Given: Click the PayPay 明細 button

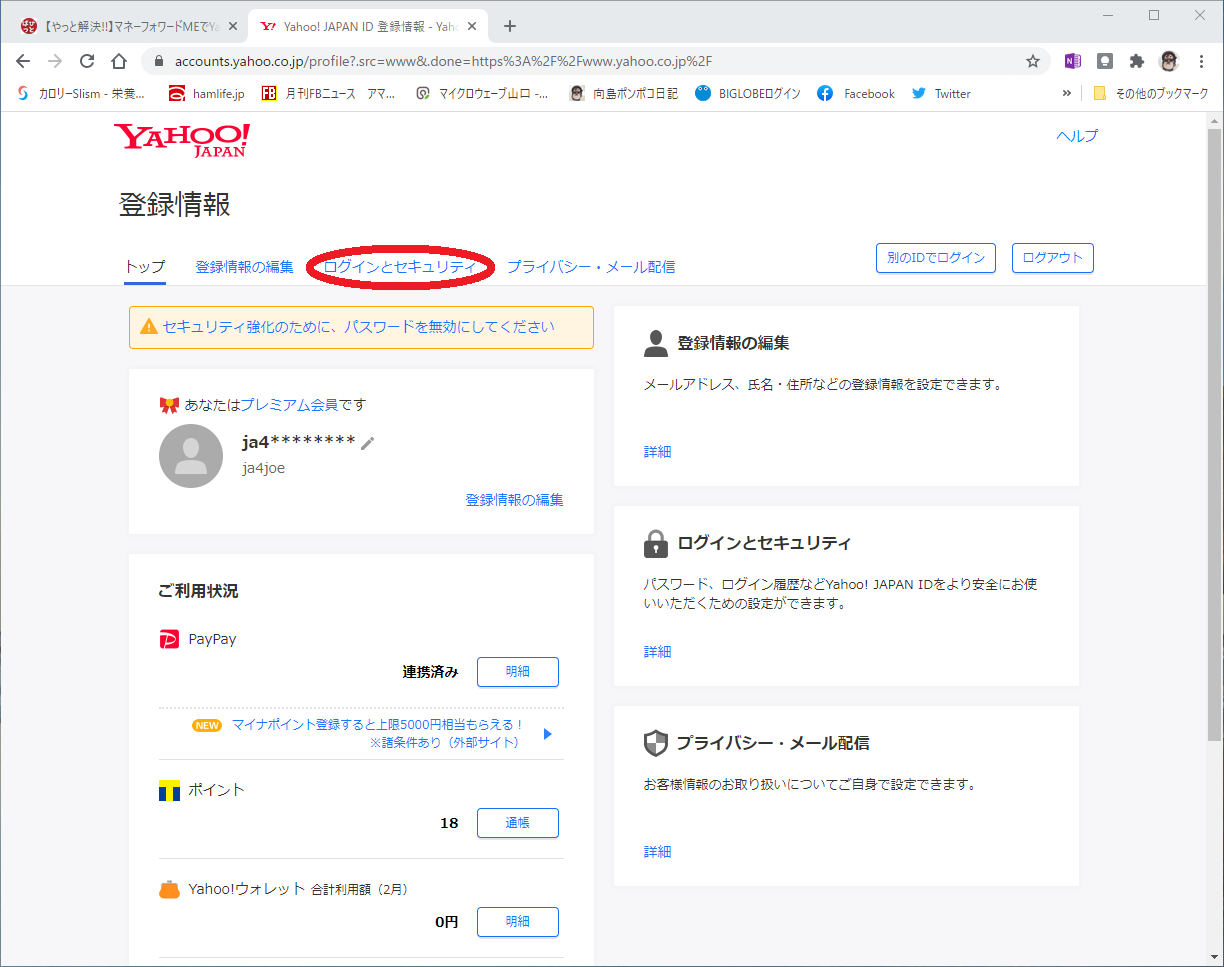Looking at the screenshot, I should pos(518,672).
